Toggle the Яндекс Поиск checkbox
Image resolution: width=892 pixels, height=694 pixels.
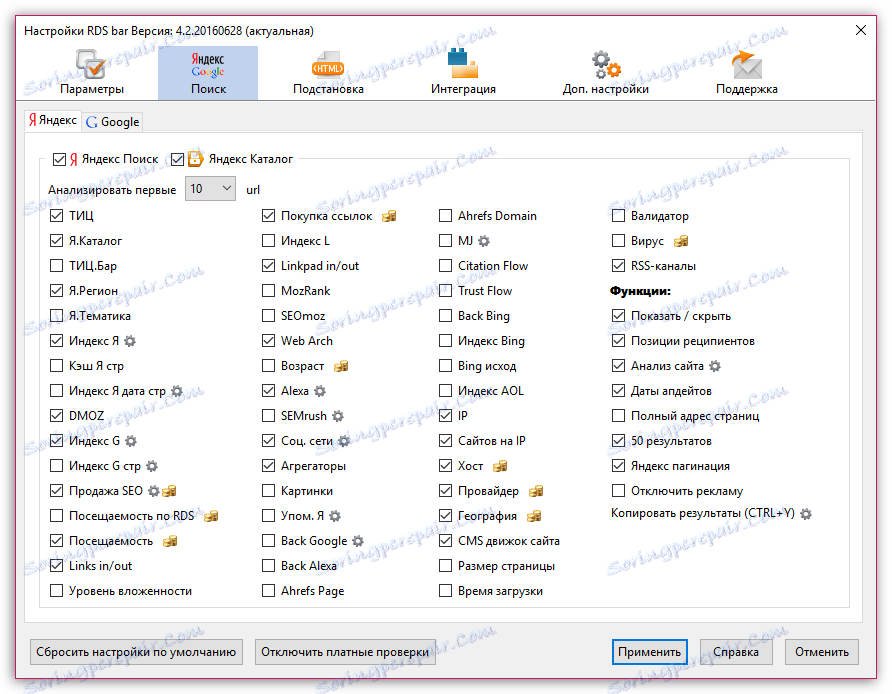point(59,159)
